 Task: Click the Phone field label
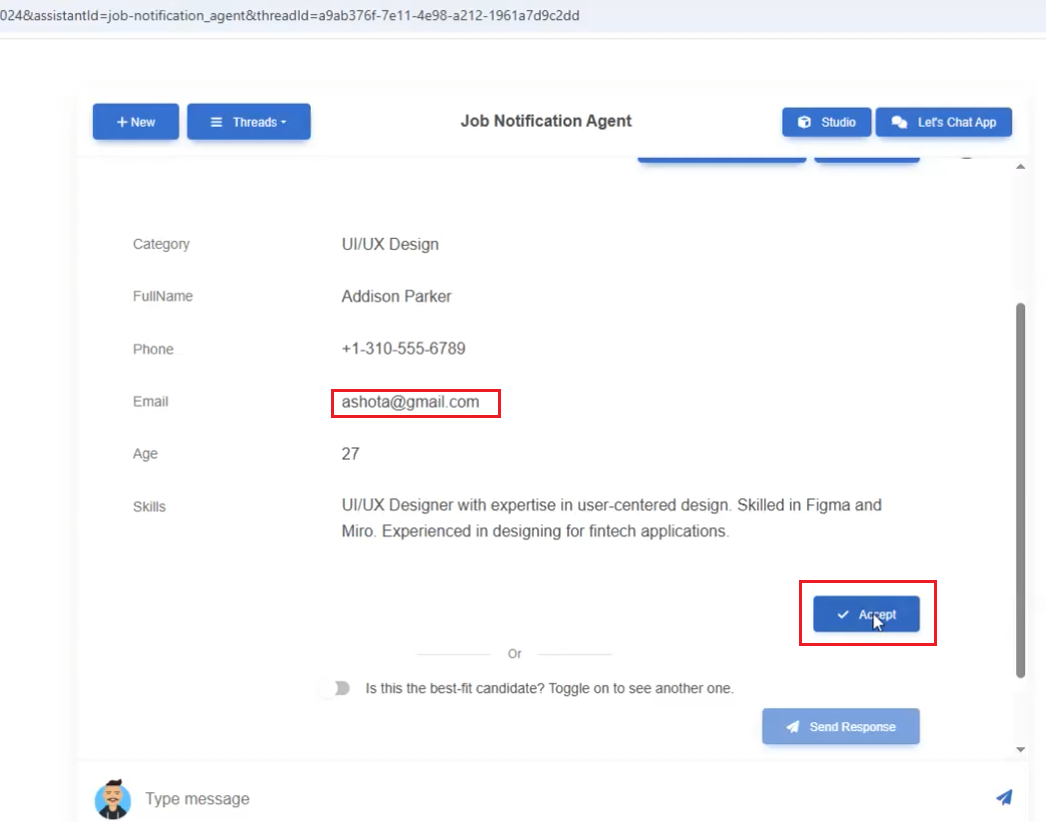[x=153, y=349]
